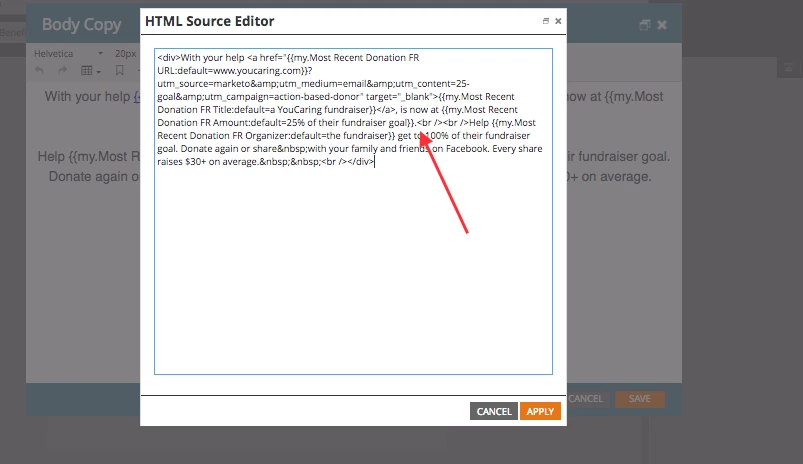The image size is (803, 464).
Task: Open the Helvetica font family dropdown
Action: [x=69, y=53]
